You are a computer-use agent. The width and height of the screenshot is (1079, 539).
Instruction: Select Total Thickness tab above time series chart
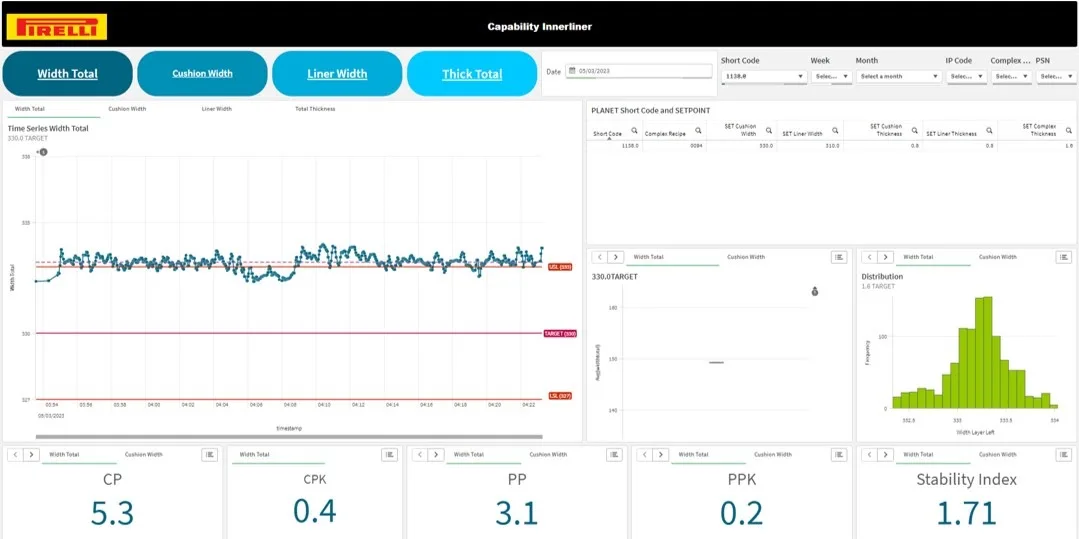click(x=315, y=109)
